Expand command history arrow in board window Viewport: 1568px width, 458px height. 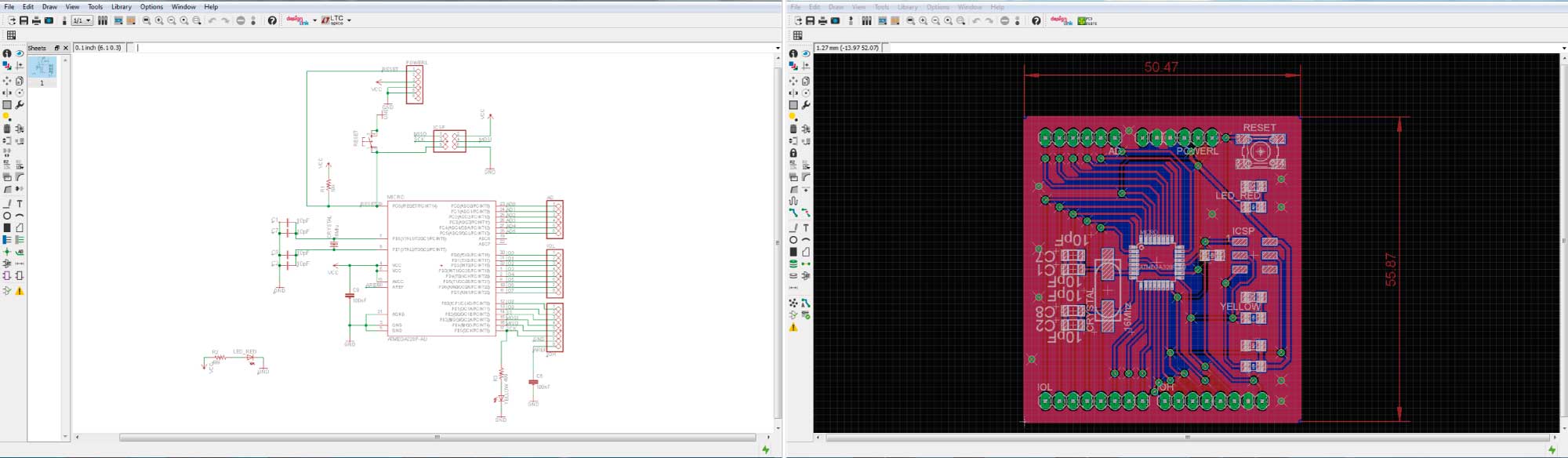[1563, 48]
